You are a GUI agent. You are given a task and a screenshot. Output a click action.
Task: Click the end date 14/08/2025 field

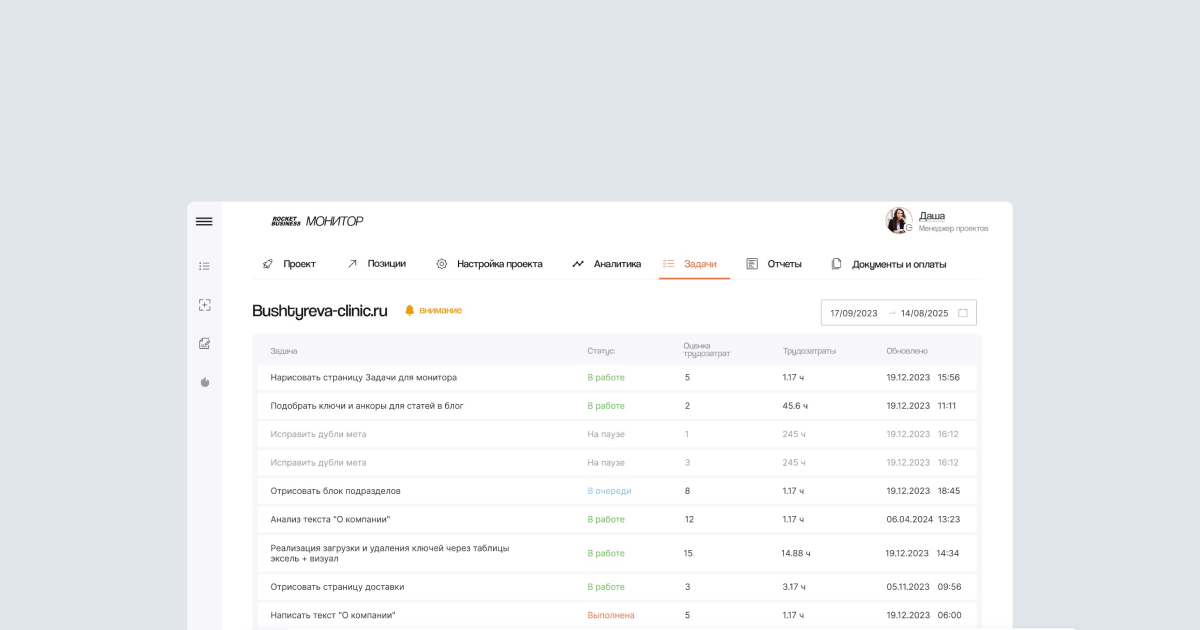(x=924, y=313)
